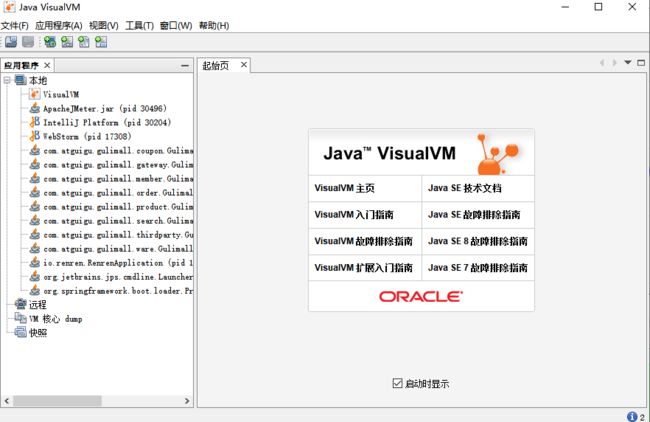The height and width of the screenshot is (422, 650).
Task: Click the scrollbar right arrow in applications panel
Action: (x=187, y=401)
